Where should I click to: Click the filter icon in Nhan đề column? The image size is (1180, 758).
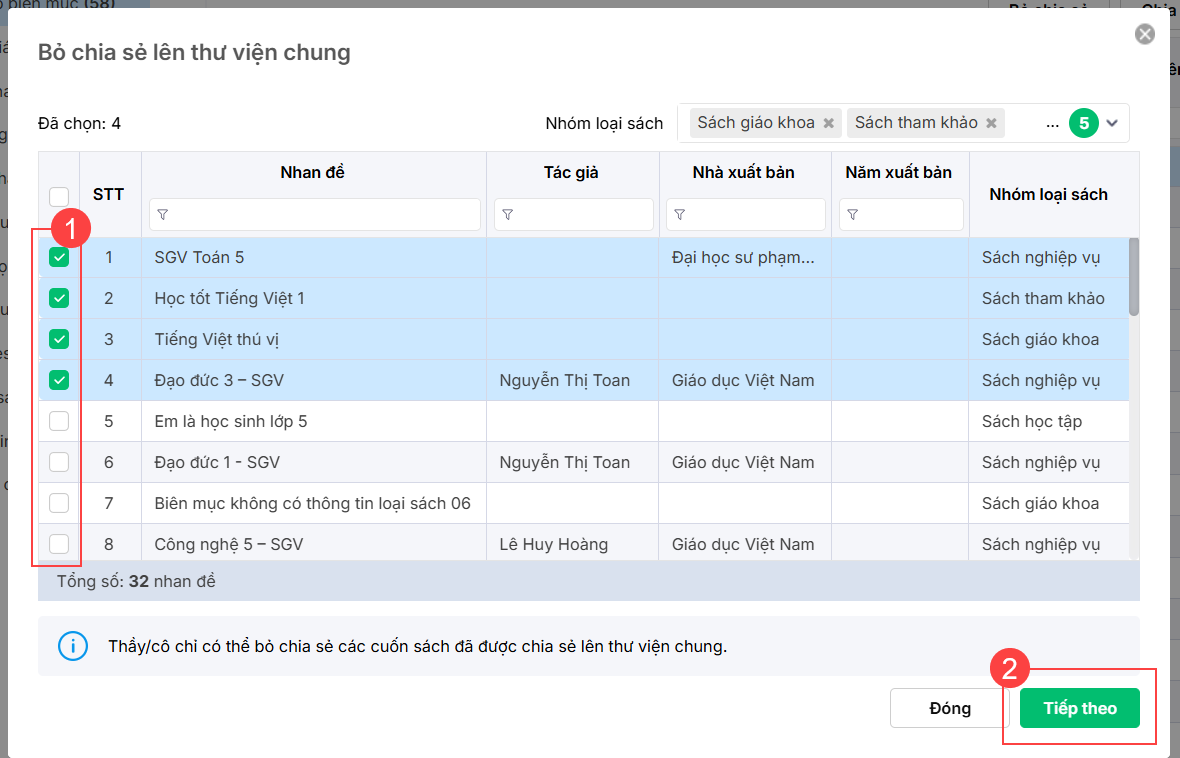163,214
